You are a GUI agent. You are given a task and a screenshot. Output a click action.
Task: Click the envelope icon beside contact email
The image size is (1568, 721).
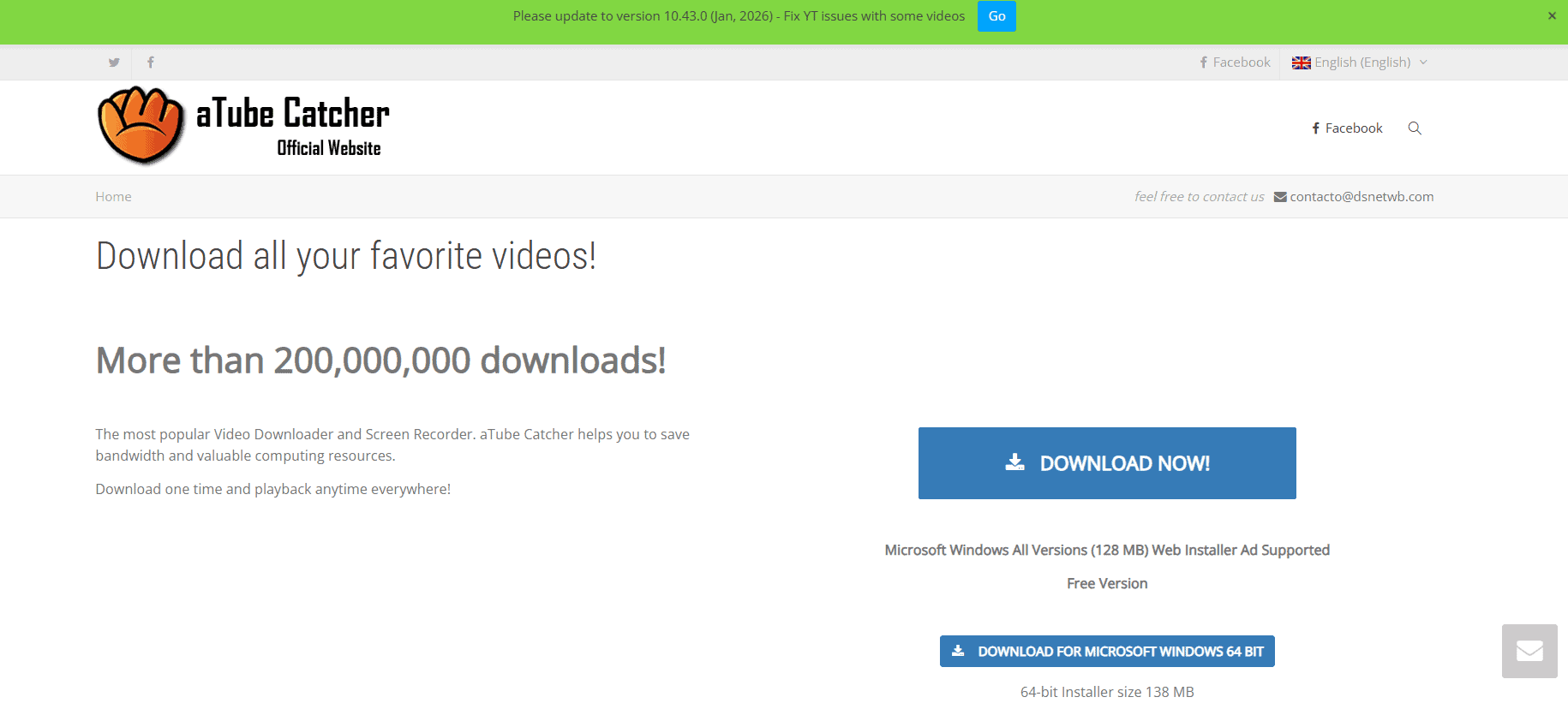pos(1280,197)
